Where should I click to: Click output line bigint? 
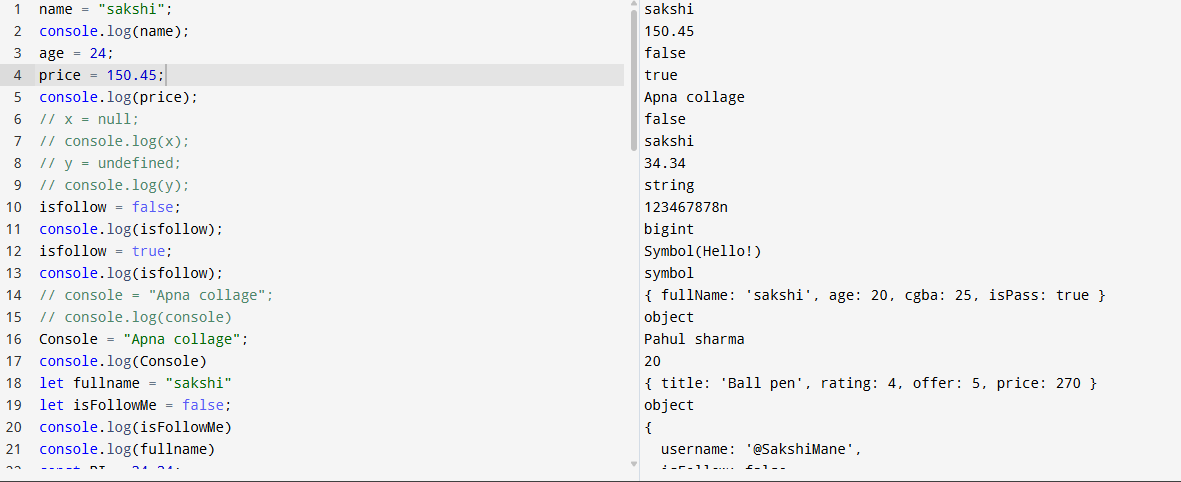[669, 229]
